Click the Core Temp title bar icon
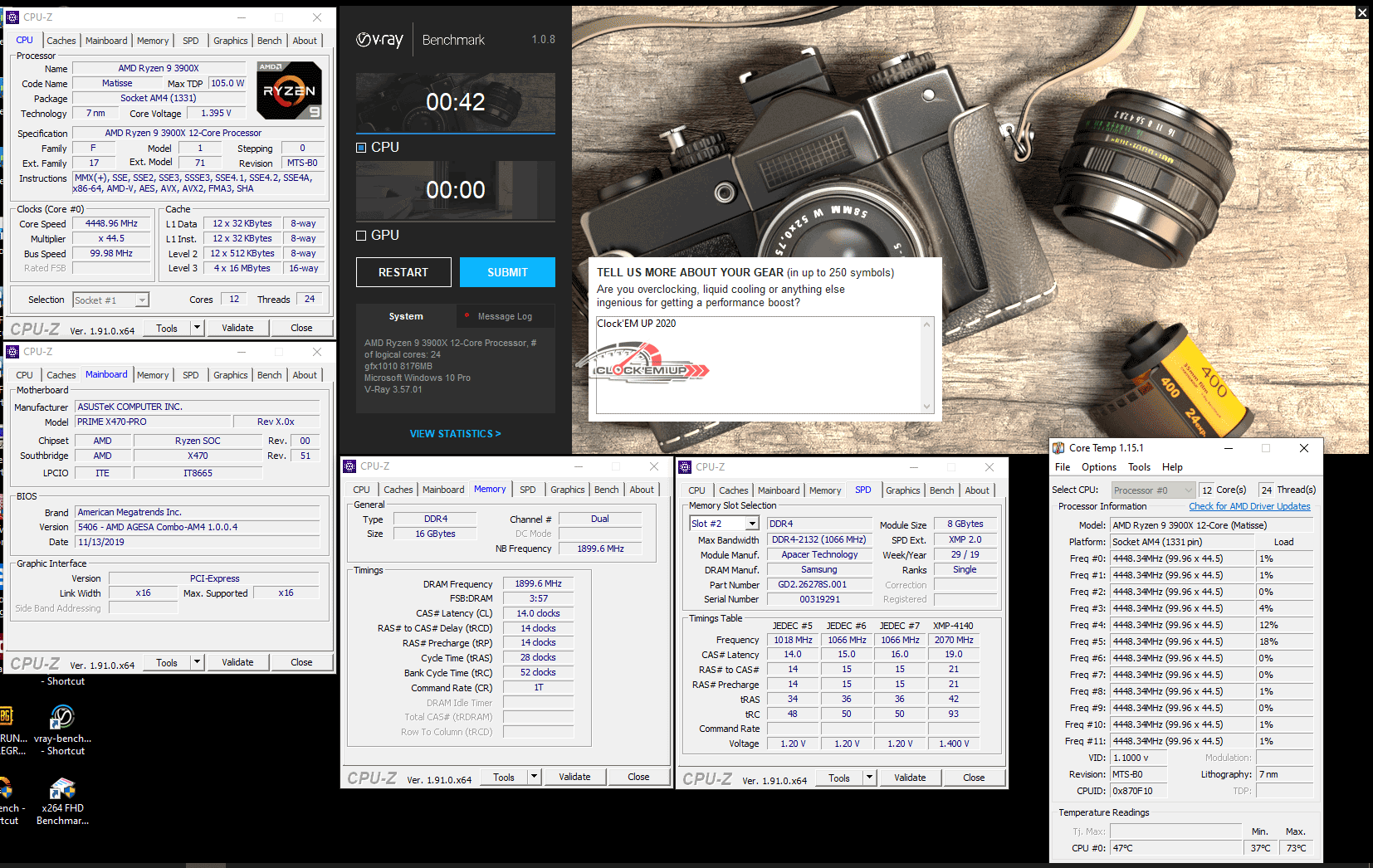This screenshot has height=868, width=1373. coord(1058,448)
